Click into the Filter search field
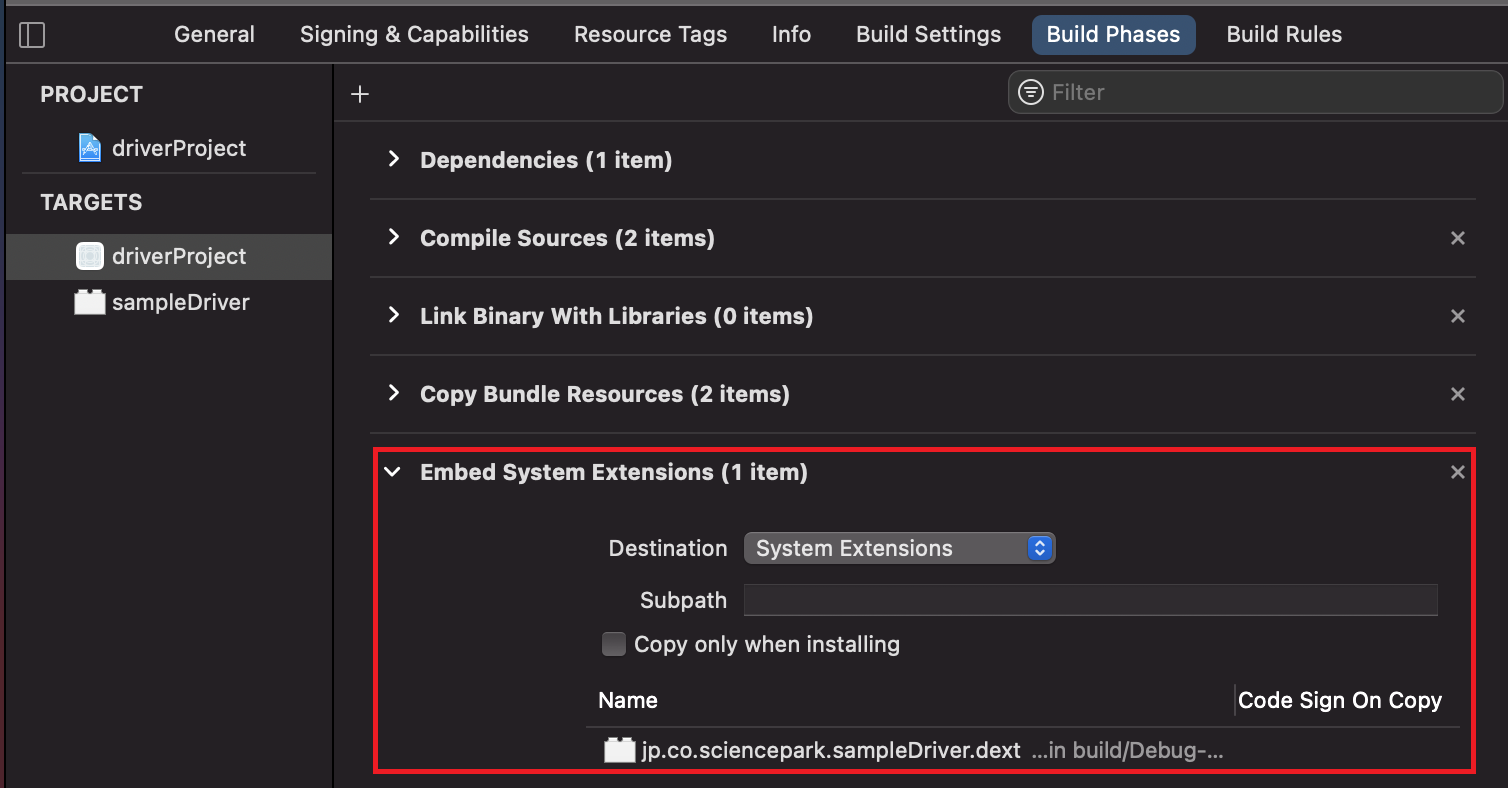Viewport: 1508px width, 788px height. [x=1255, y=92]
